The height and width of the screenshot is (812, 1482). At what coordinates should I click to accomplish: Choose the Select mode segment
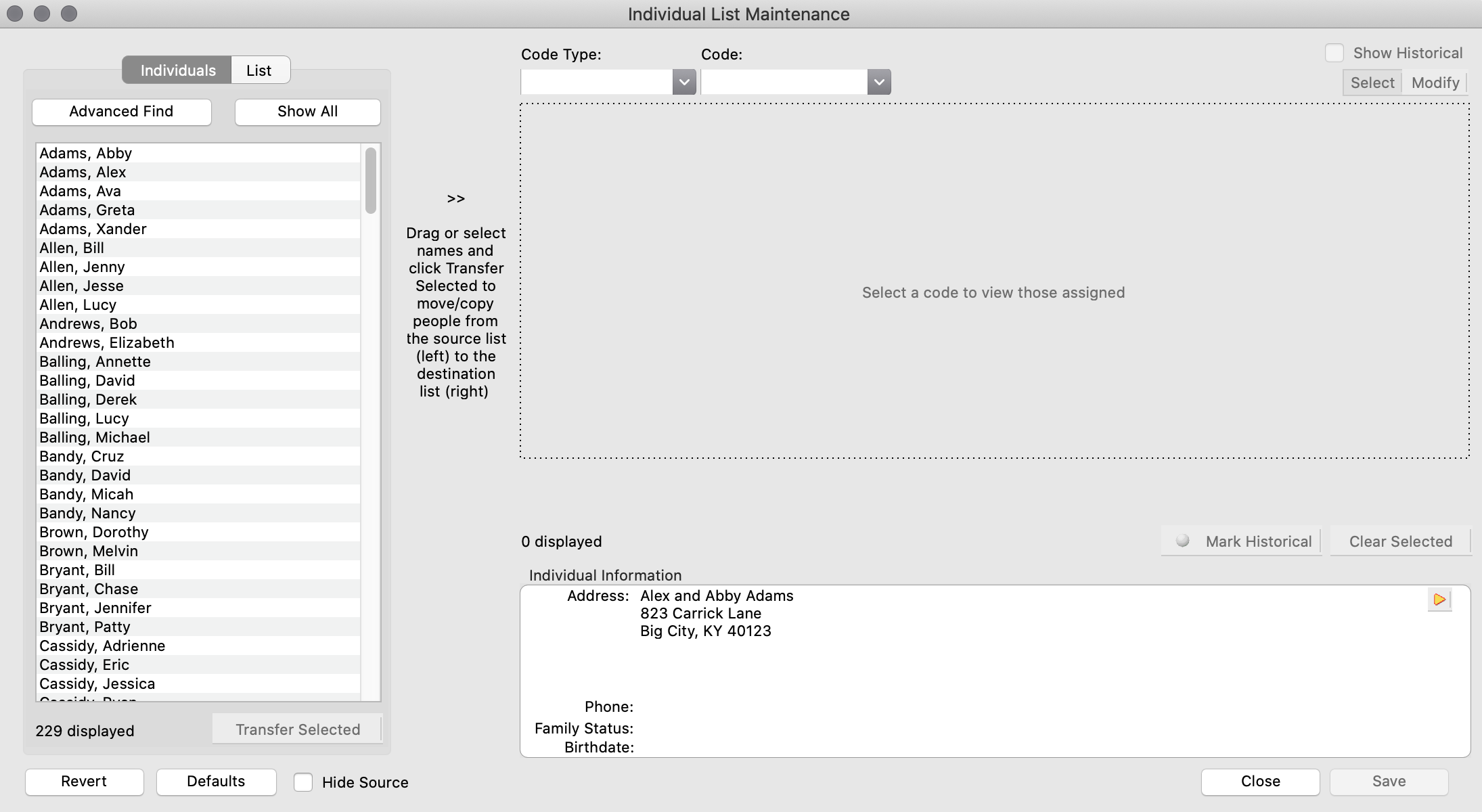(x=1372, y=83)
